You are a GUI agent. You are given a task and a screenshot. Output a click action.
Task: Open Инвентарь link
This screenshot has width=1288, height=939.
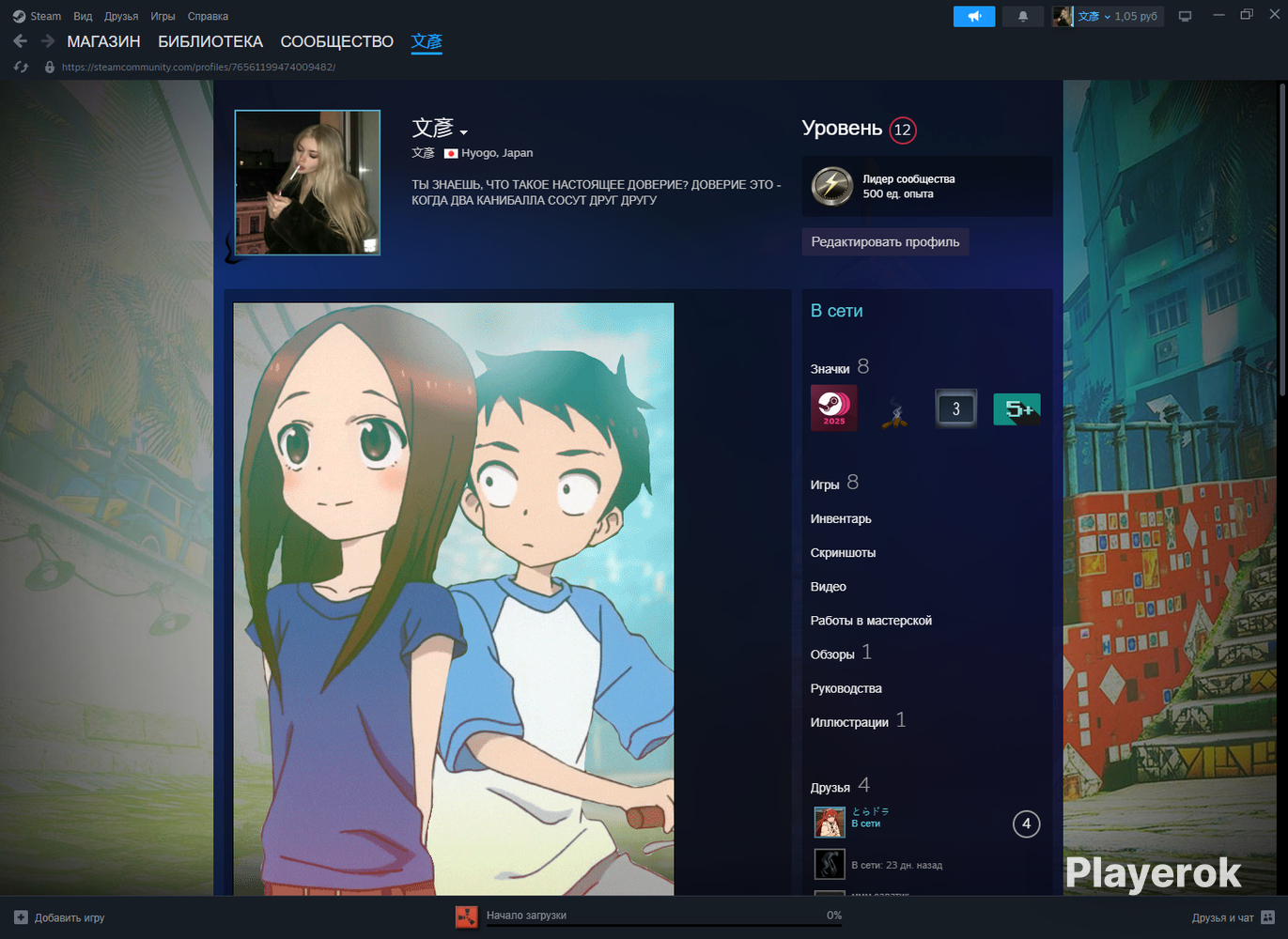[841, 518]
